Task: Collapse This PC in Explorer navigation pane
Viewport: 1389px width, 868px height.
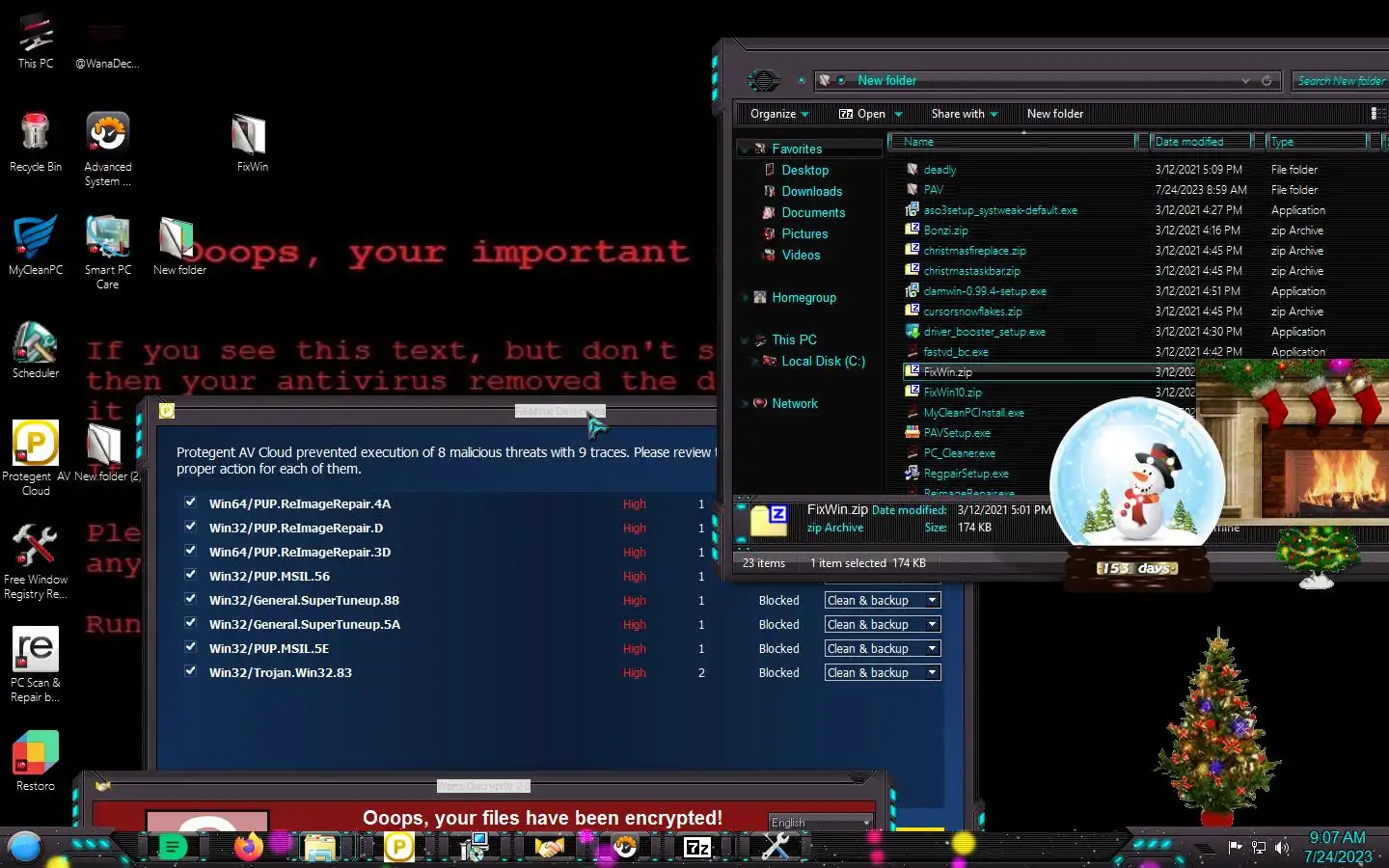Action: click(744, 339)
